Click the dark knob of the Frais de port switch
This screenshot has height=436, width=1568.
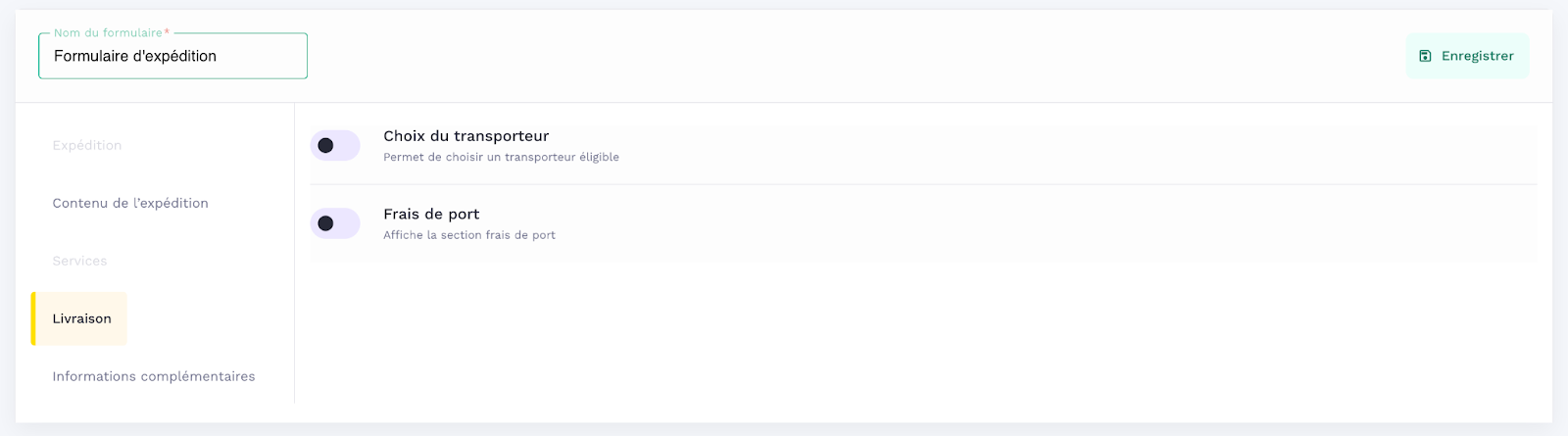tap(325, 223)
